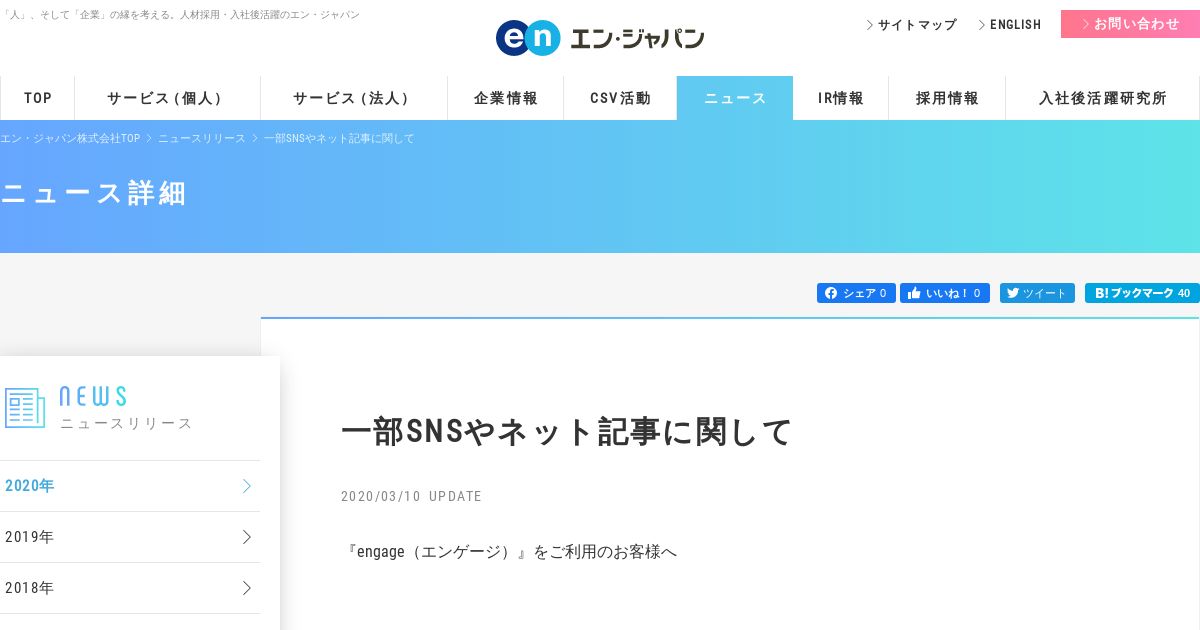Click the Hatena bookmark button

coord(1142,293)
